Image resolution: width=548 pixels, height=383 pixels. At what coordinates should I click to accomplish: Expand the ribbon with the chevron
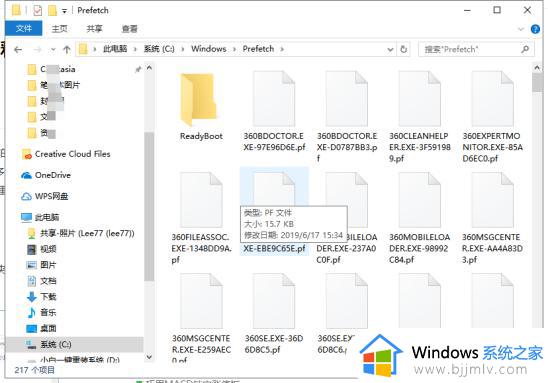[x=521, y=29]
